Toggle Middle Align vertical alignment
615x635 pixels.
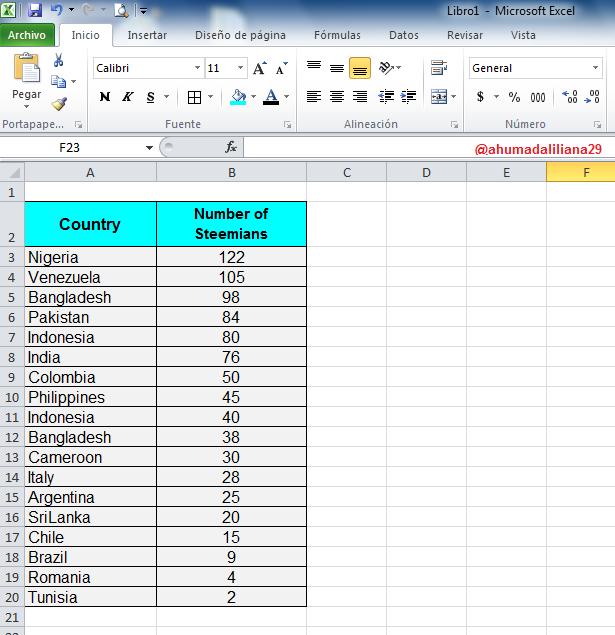(x=337, y=68)
